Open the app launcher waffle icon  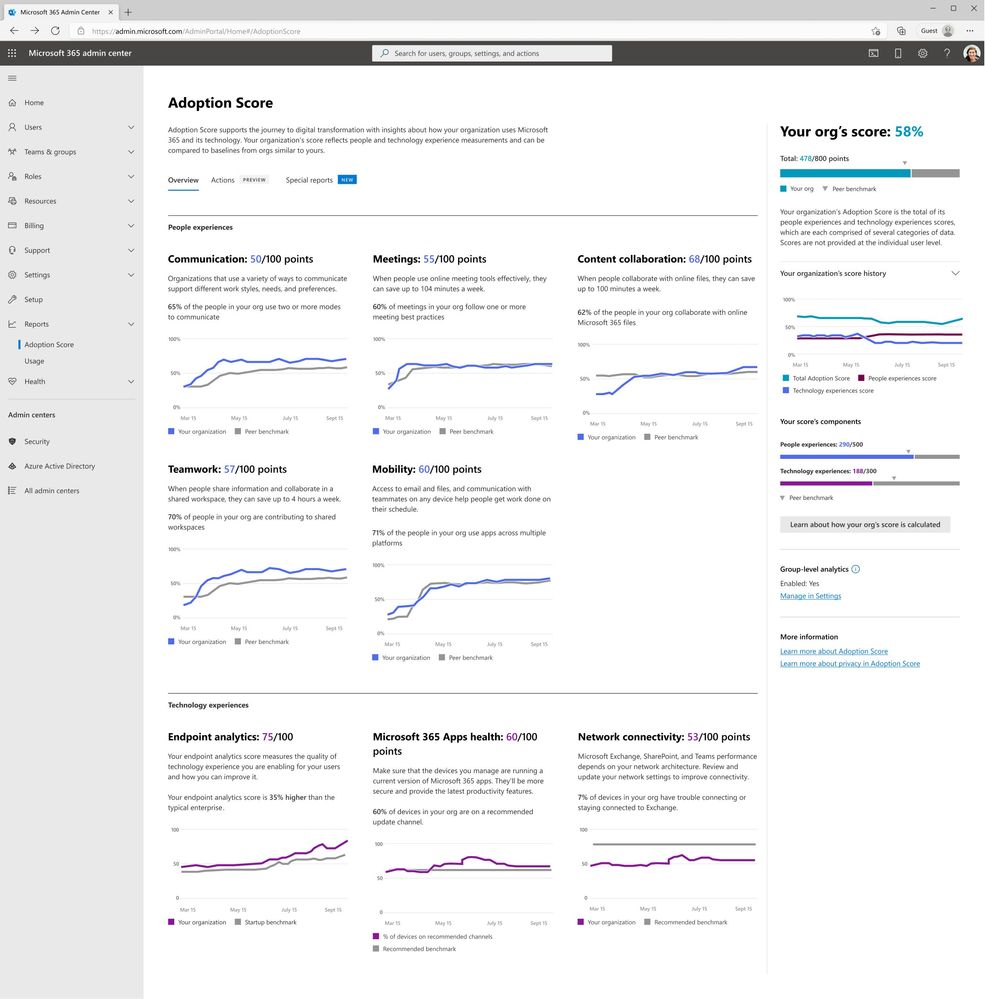(x=12, y=54)
